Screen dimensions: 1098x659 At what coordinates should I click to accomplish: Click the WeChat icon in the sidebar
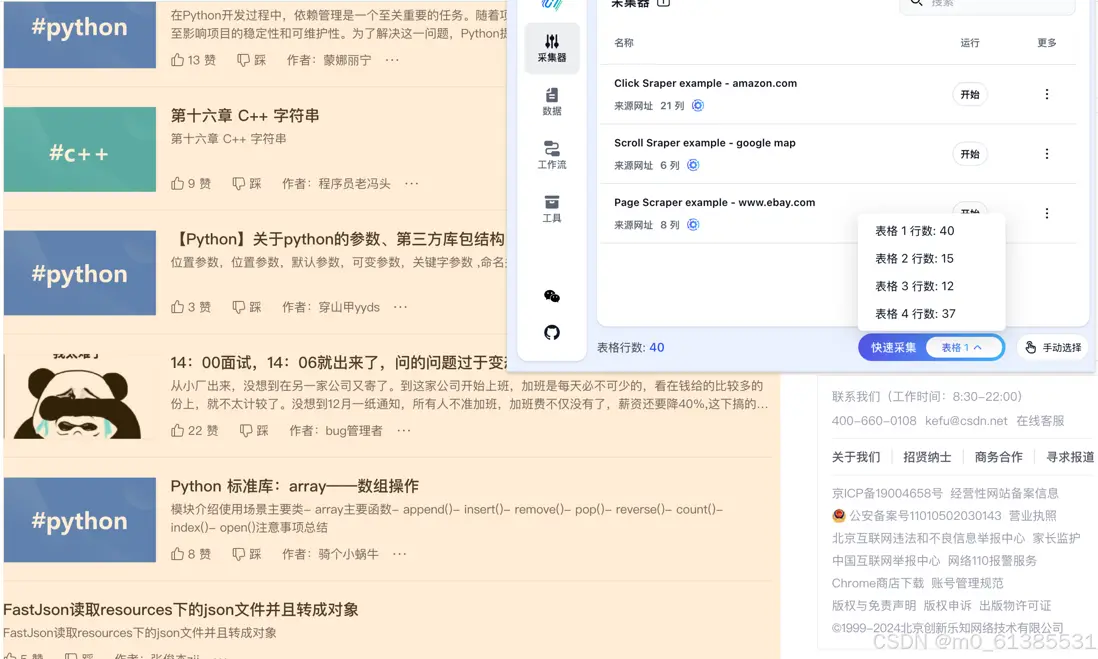click(x=552, y=296)
